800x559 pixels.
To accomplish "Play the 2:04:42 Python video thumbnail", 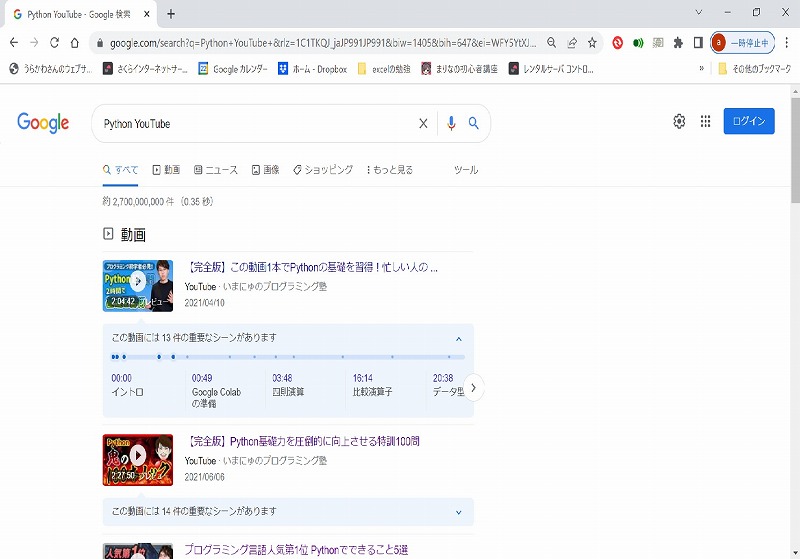I will (x=137, y=285).
